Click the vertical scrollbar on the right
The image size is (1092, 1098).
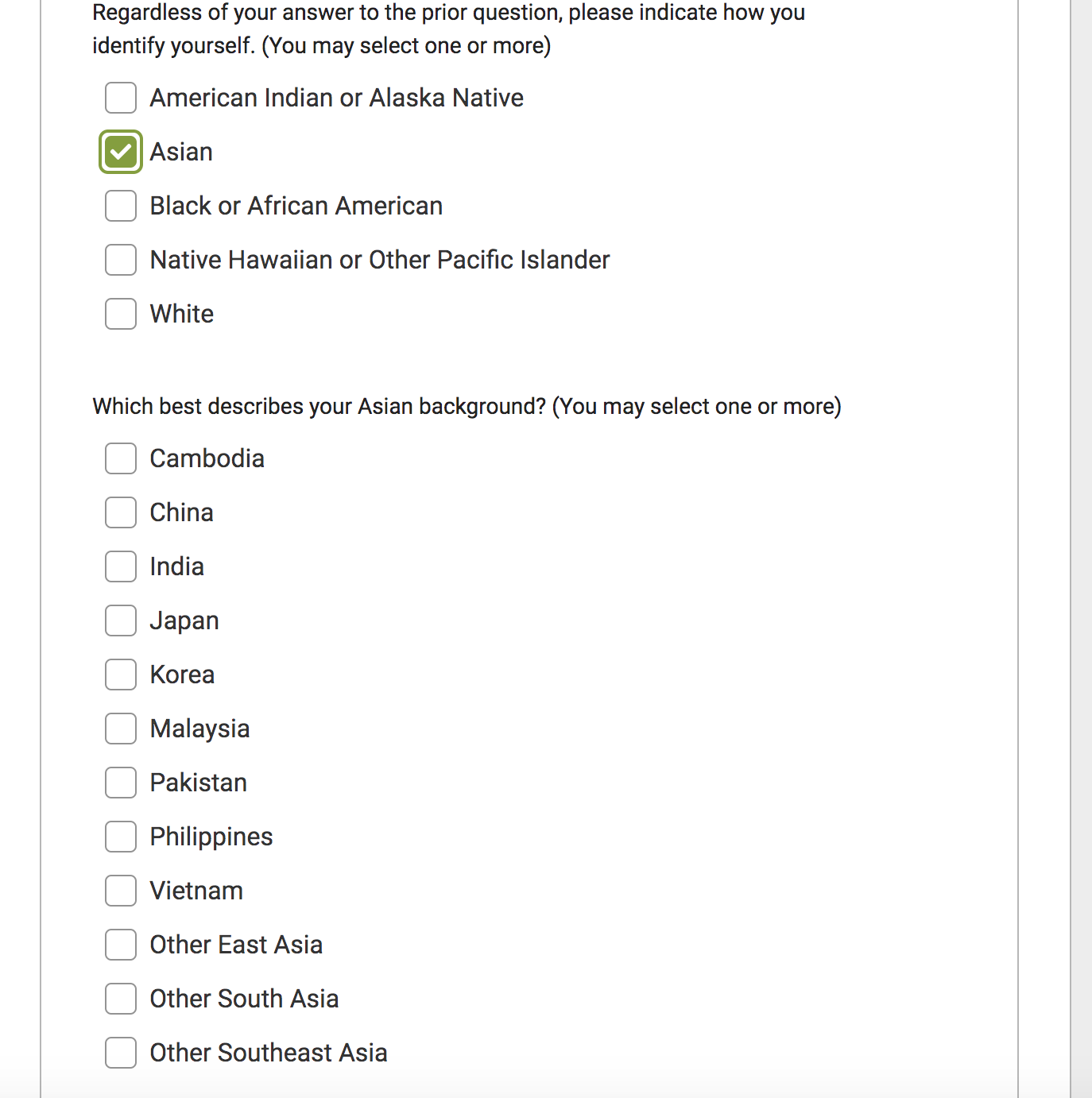click(x=1081, y=548)
